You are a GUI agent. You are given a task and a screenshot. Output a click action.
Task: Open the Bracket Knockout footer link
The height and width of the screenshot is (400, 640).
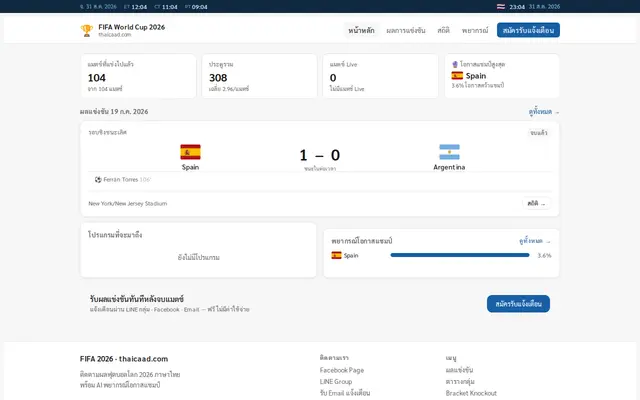(x=471, y=393)
